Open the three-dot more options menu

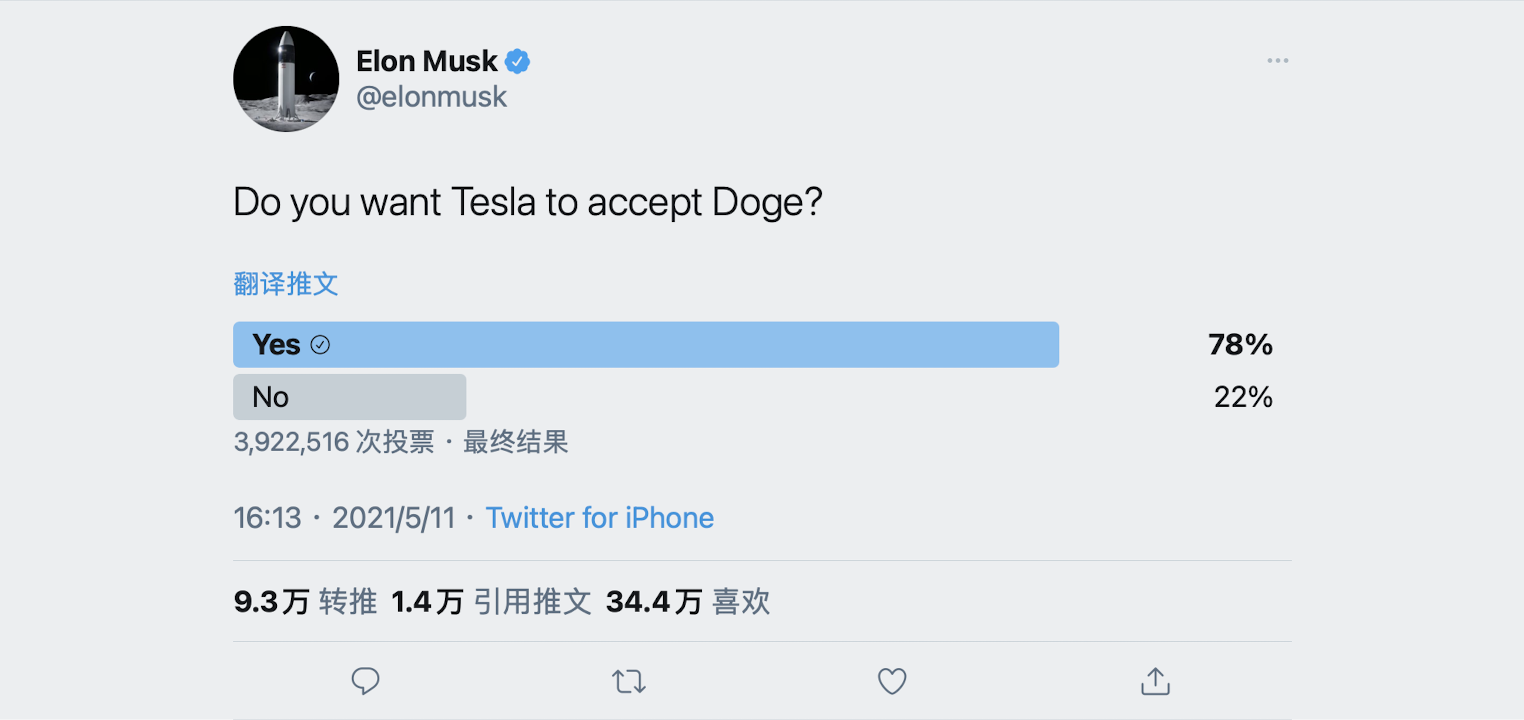pyautogui.click(x=1276, y=60)
